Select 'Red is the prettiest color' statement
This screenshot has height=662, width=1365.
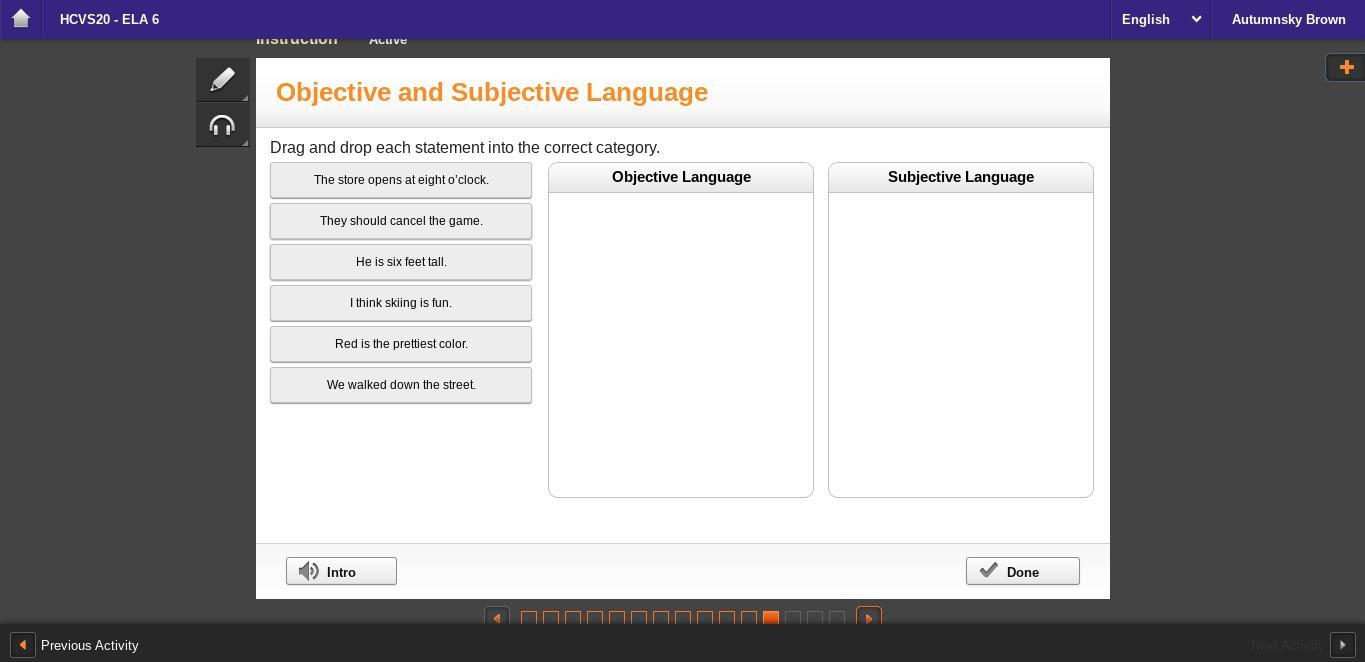point(401,344)
